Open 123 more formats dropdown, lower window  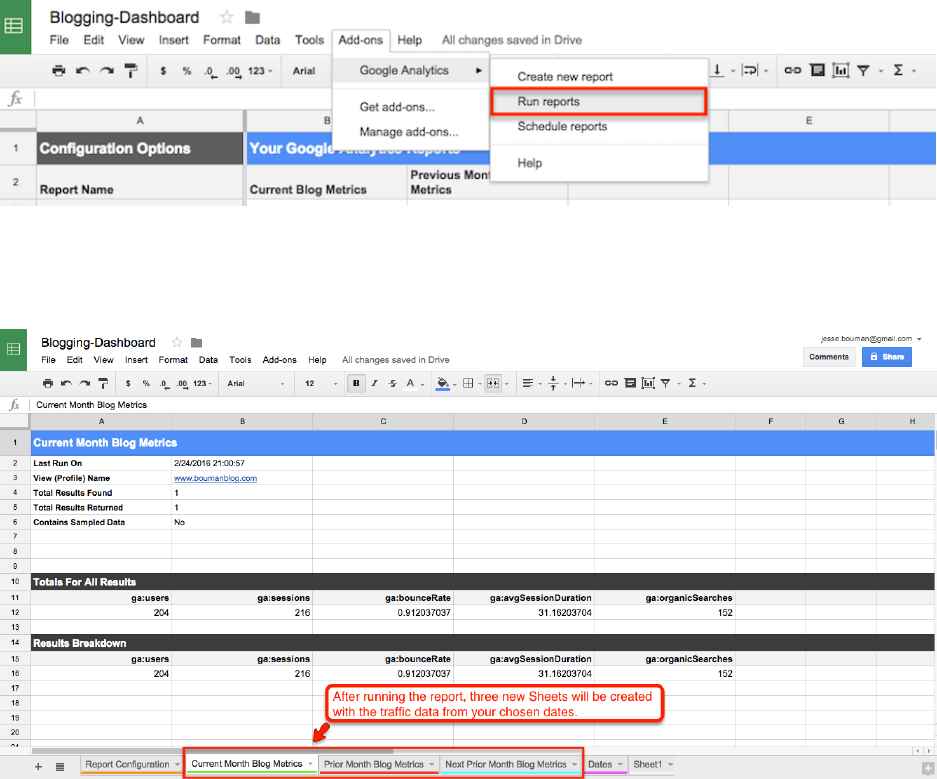pyautogui.click(x=203, y=384)
